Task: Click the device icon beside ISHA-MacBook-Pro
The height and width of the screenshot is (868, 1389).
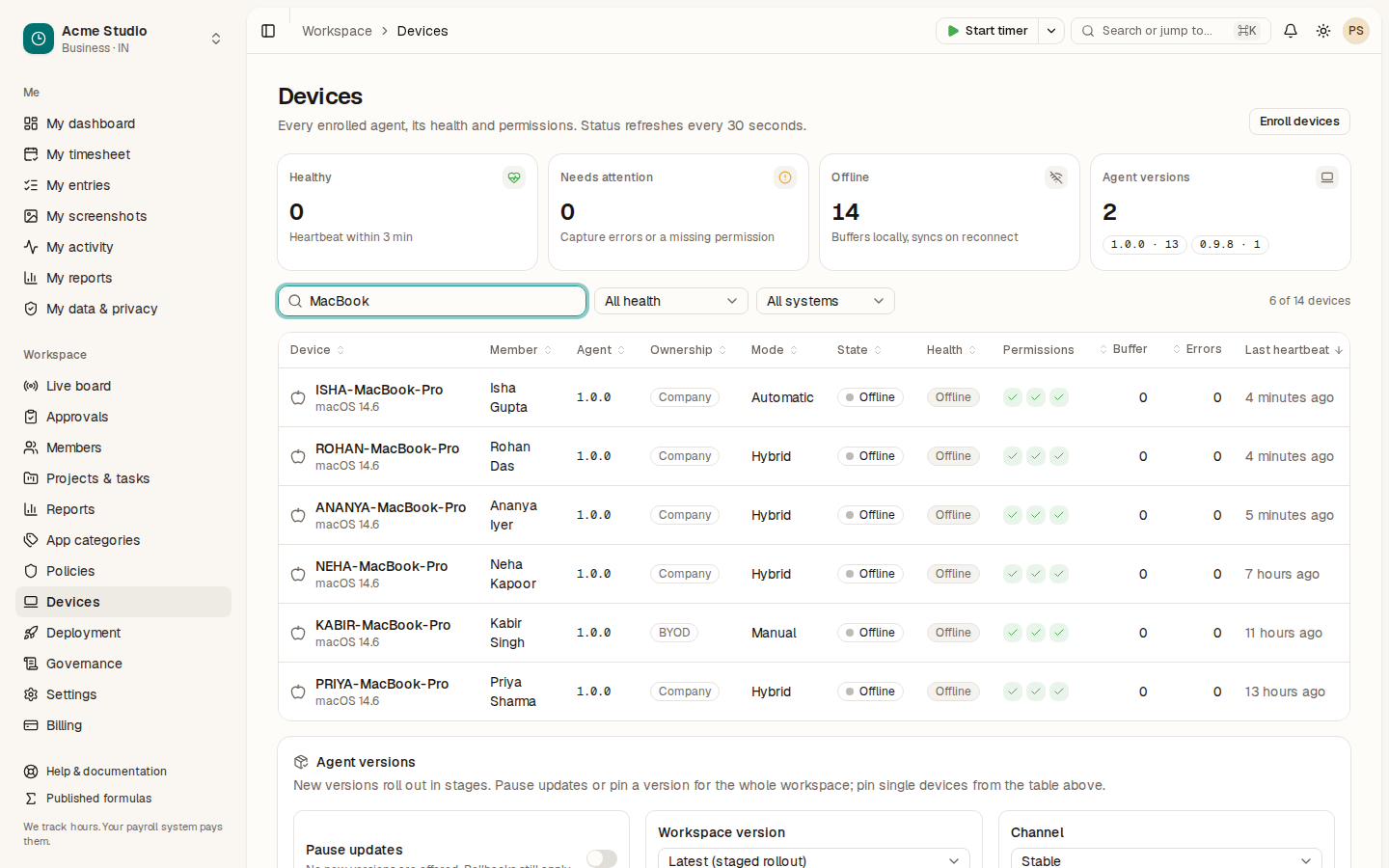Action: [298, 397]
